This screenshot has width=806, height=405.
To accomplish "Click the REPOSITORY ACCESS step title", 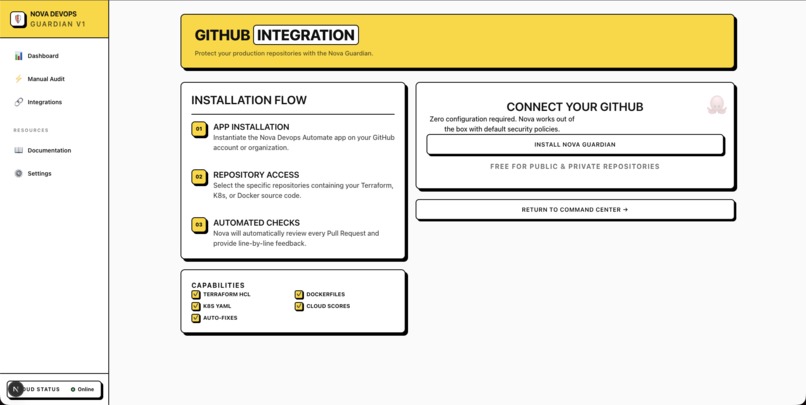I will [x=256, y=175].
